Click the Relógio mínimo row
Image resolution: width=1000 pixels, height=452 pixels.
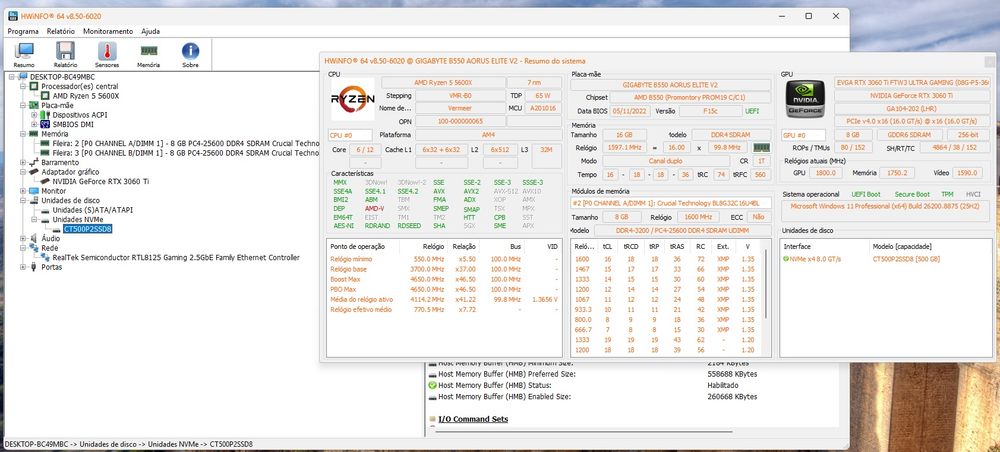point(444,259)
